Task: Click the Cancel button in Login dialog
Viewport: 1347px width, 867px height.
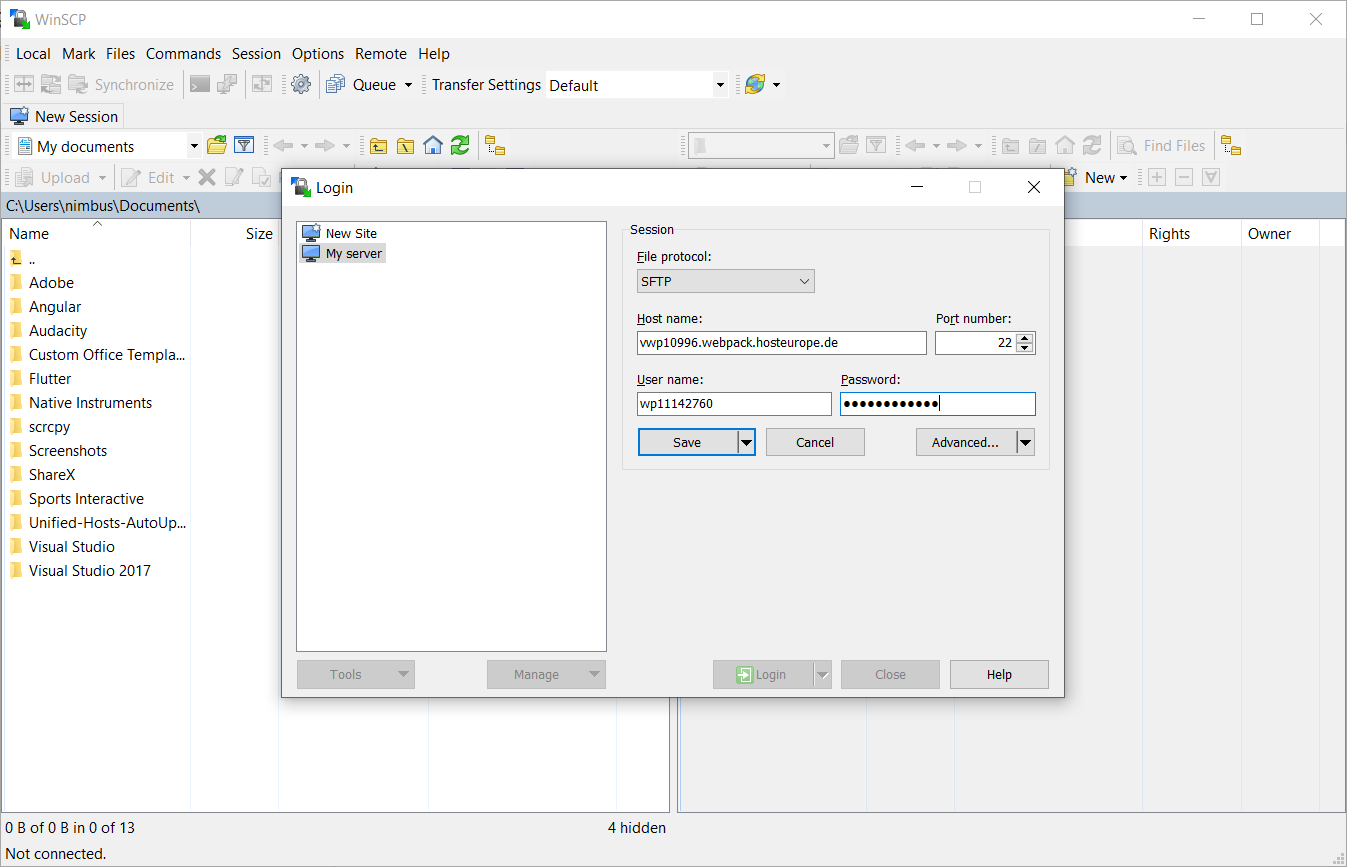Action: click(x=815, y=442)
